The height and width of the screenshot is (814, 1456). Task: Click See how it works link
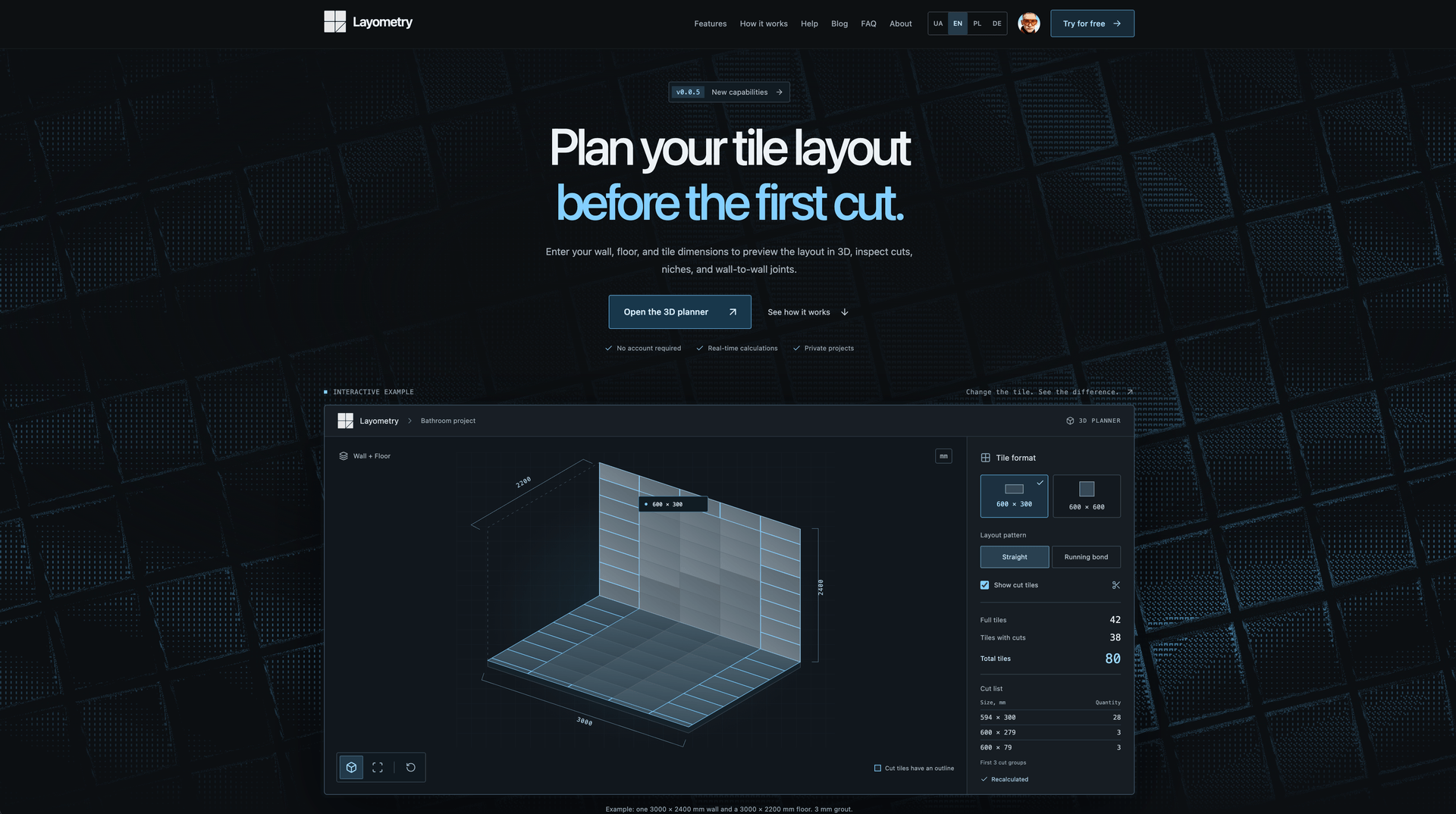click(x=808, y=312)
